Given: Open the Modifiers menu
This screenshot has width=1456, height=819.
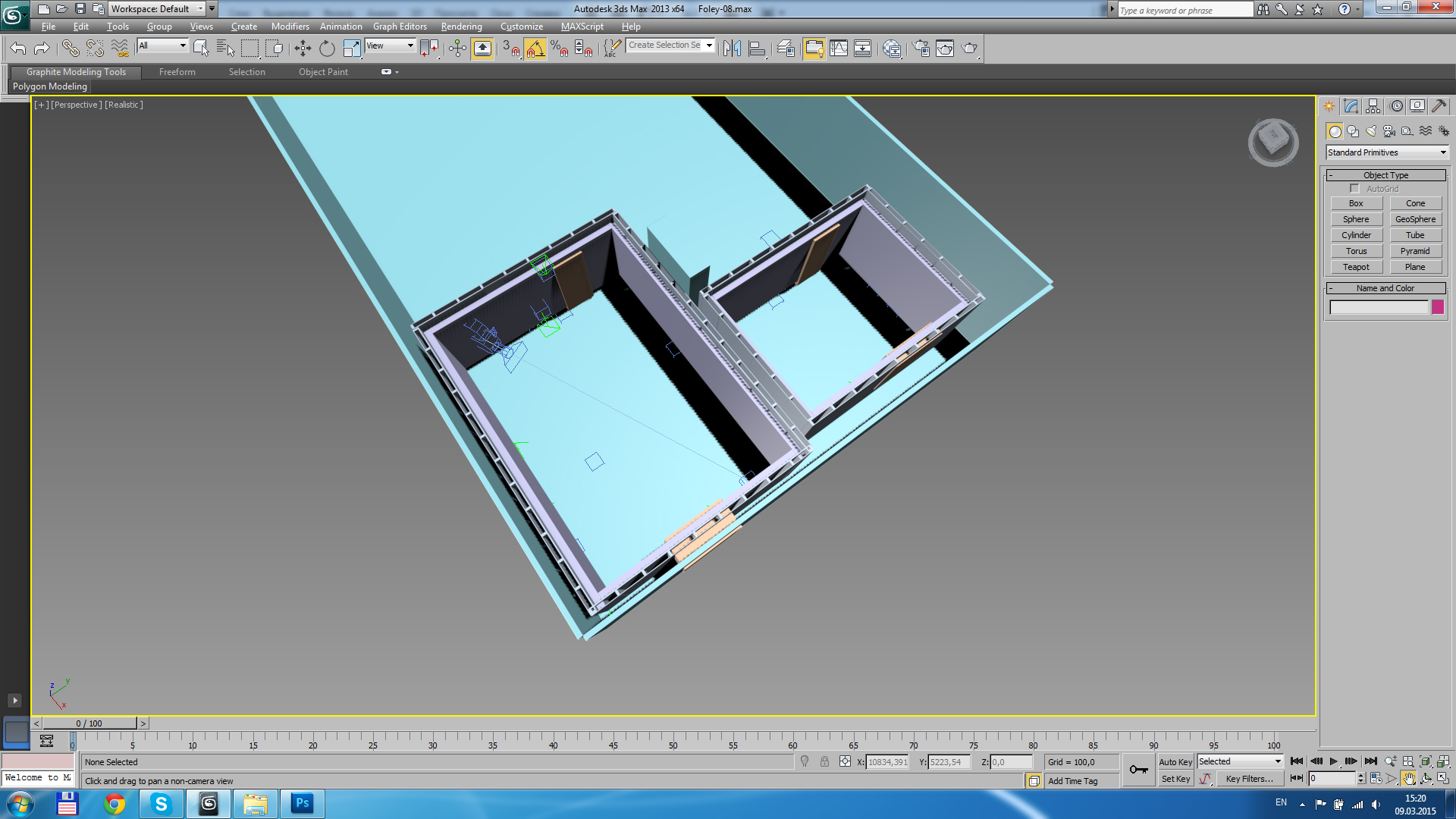Looking at the screenshot, I should [290, 27].
